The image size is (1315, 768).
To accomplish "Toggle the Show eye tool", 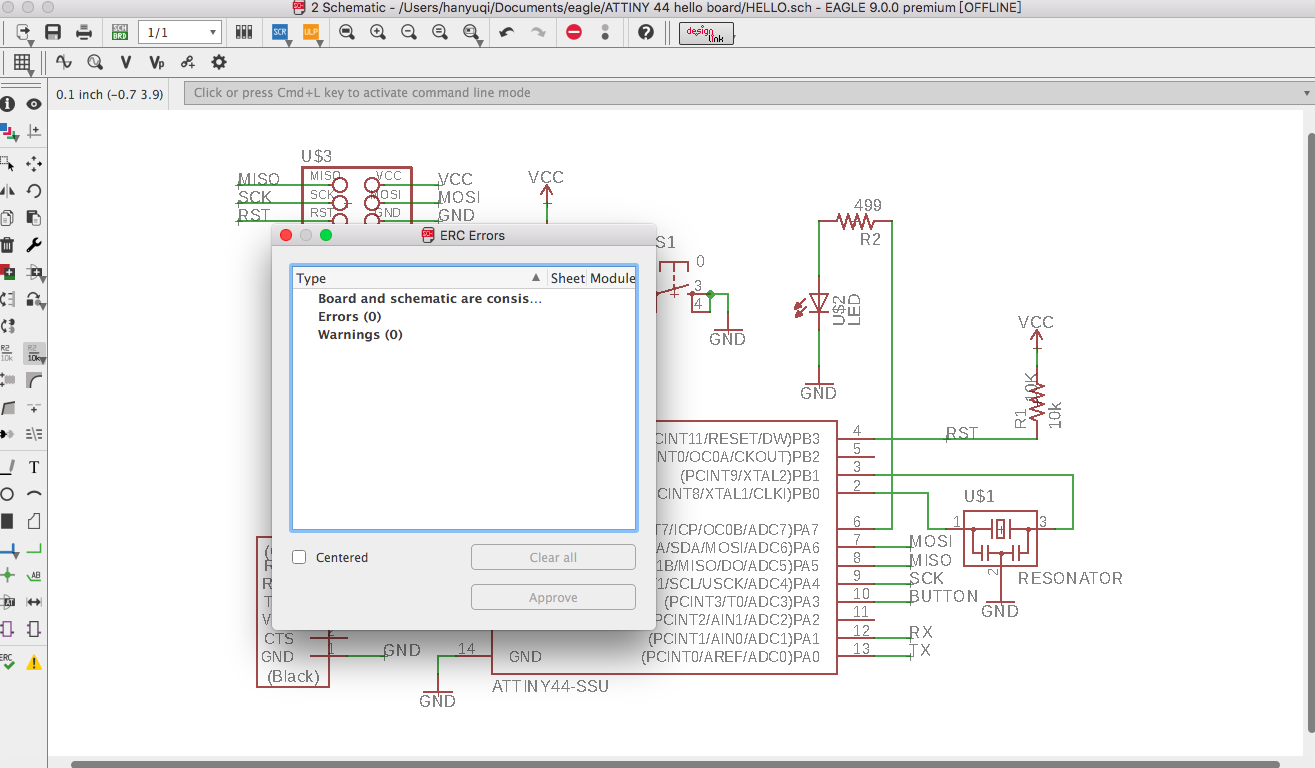I will click(x=34, y=104).
